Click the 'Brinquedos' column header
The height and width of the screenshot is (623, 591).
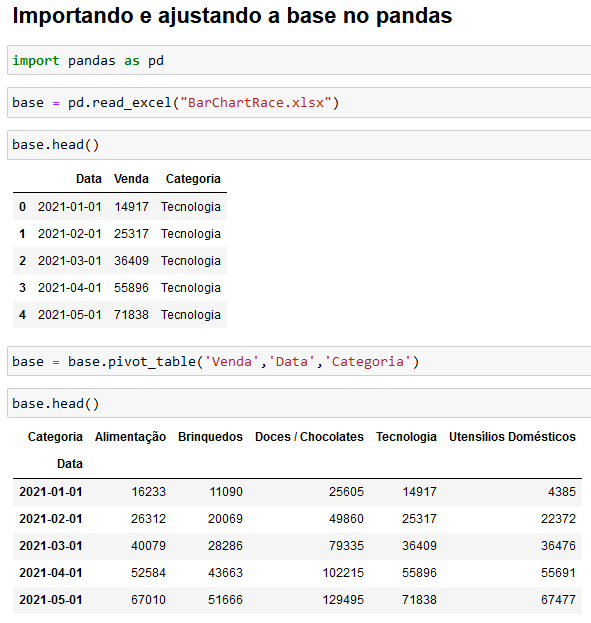pyautogui.click(x=210, y=437)
